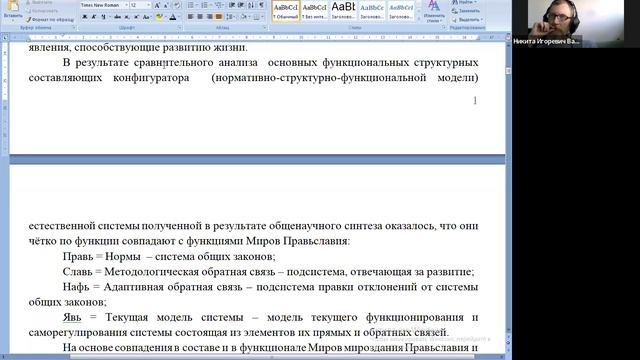Viewport: 640px width, 360px height.
Task: Select Justify alignment button
Action: click(x=219, y=17)
